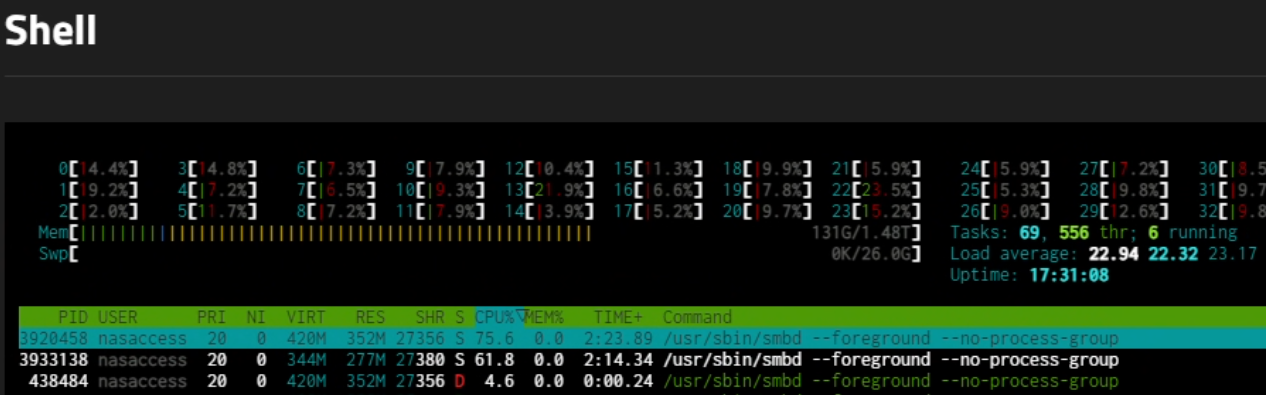
Task: Click the Command column header
Action: [x=697, y=317]
